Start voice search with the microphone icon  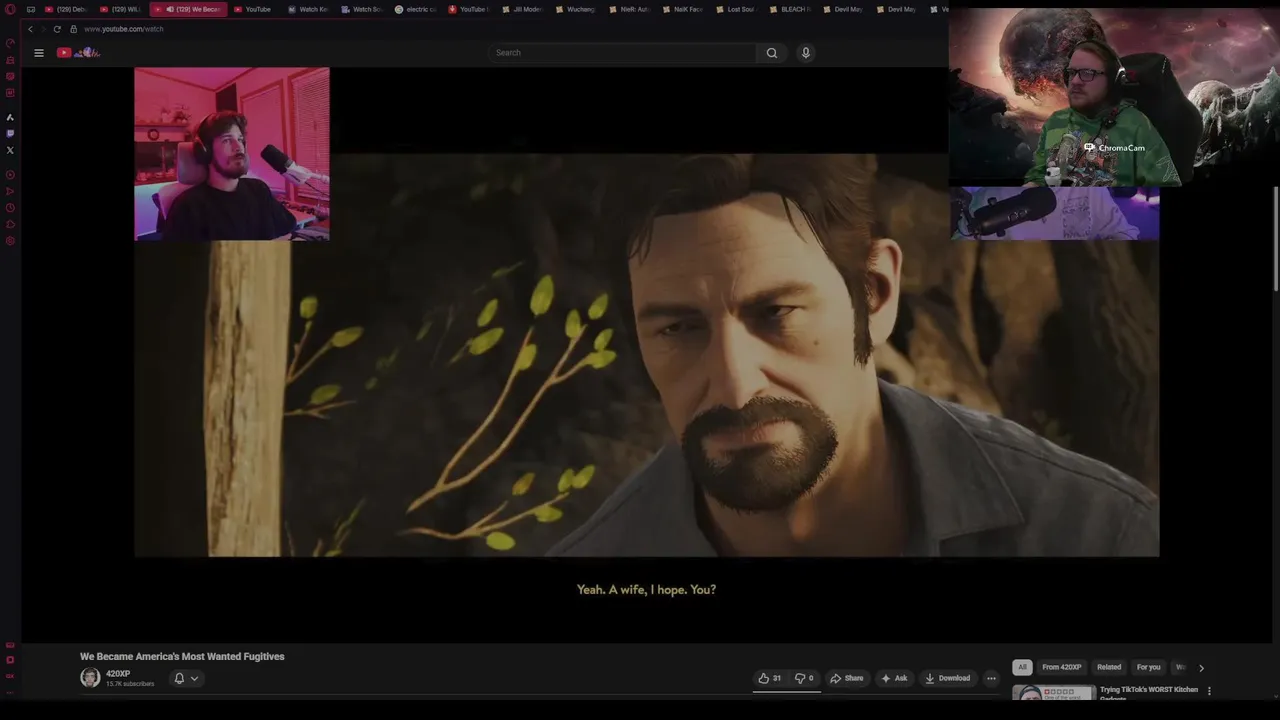(x=806, y=53)
